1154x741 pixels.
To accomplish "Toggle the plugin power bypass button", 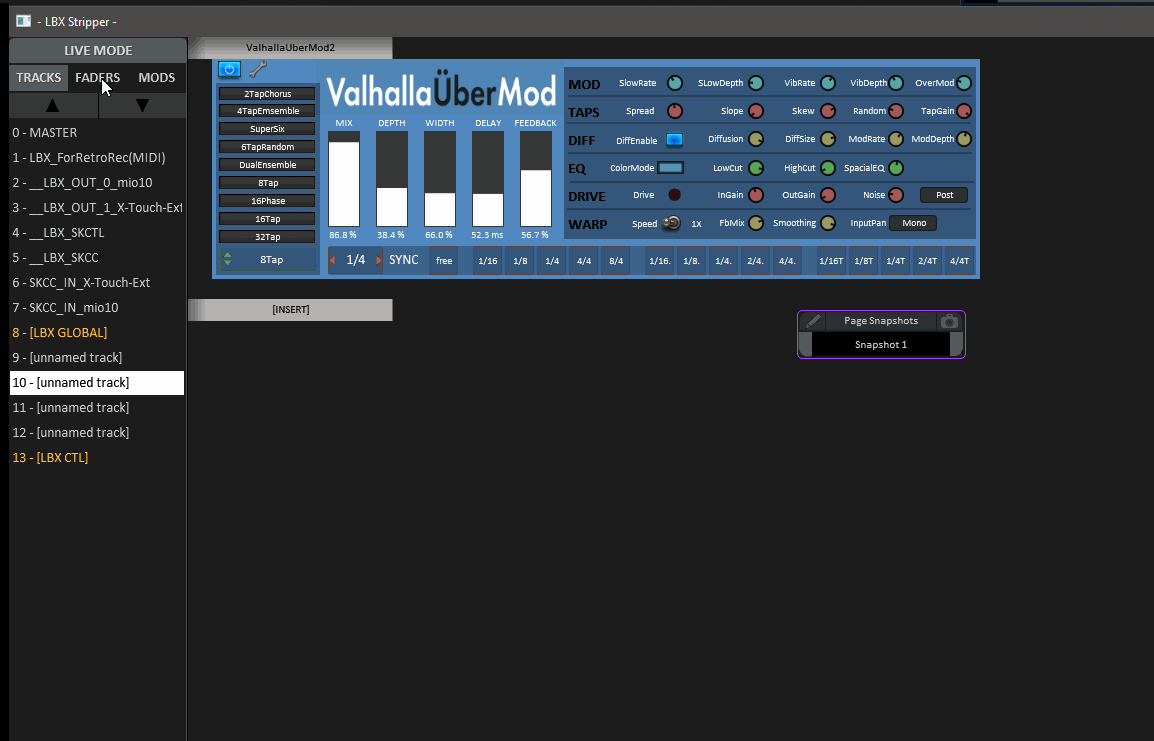I will (x=229, y=69).
